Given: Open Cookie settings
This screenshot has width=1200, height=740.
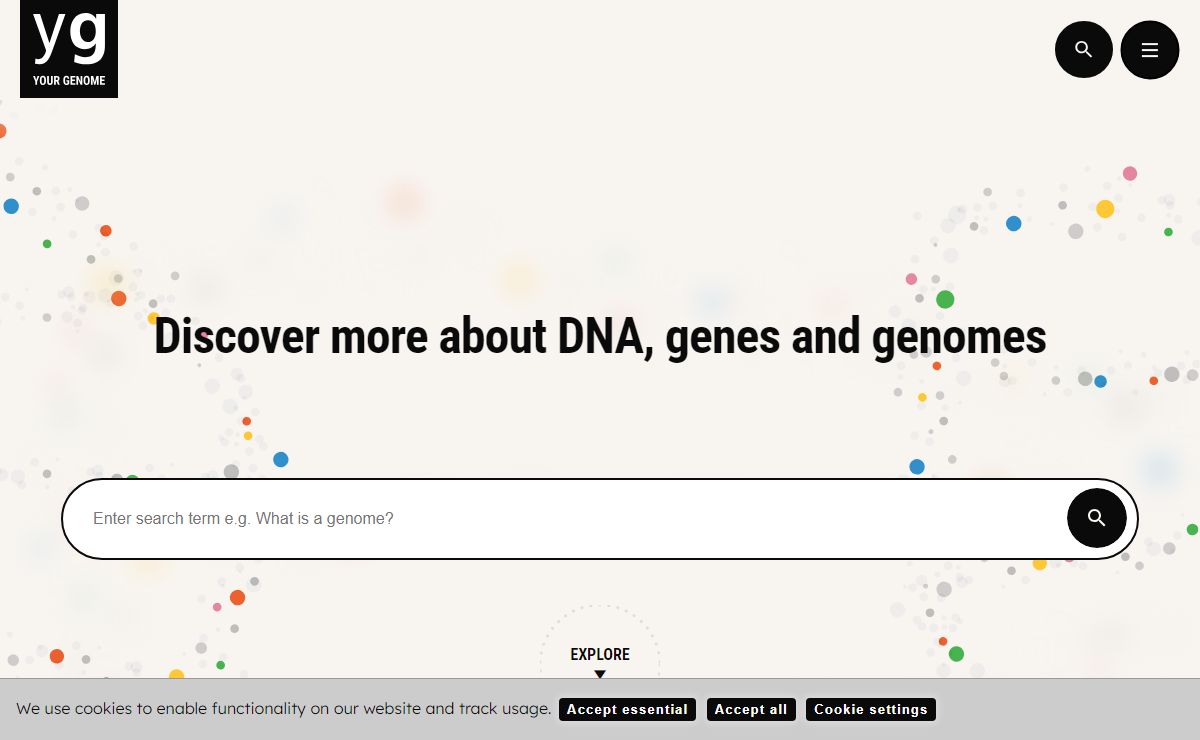Looking at the screenshot, I should coord(871,709).
